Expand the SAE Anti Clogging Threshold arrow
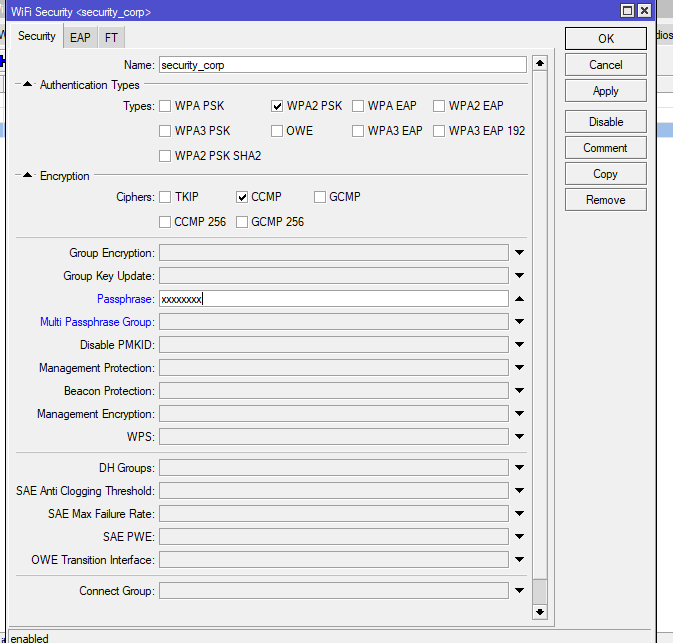Screen dimensions: 673x643 click(519, 491)
